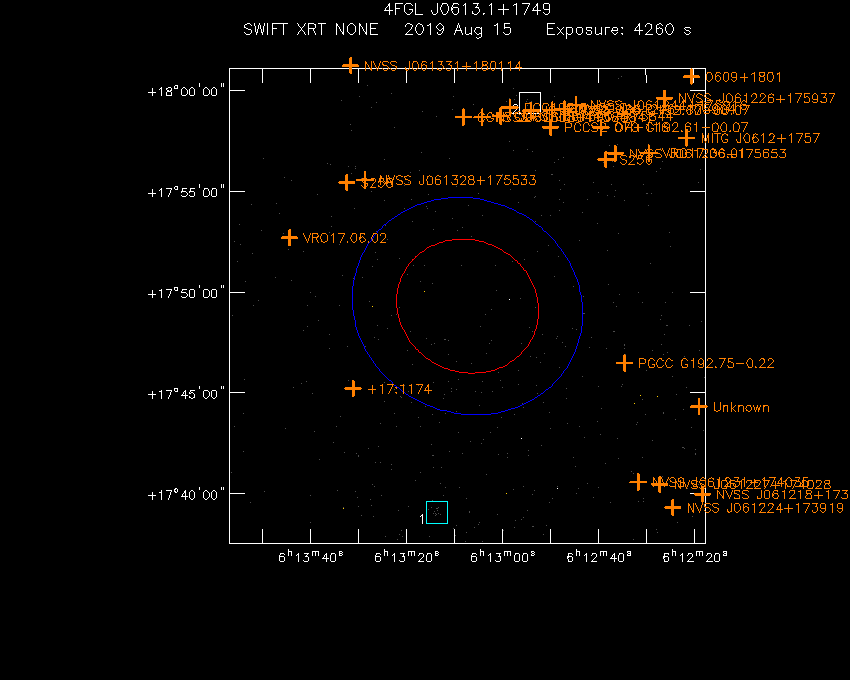Click the 6h13m20s right ascension label
The height and width of the screenshot is (680, 850).
[x=407, y=556]
